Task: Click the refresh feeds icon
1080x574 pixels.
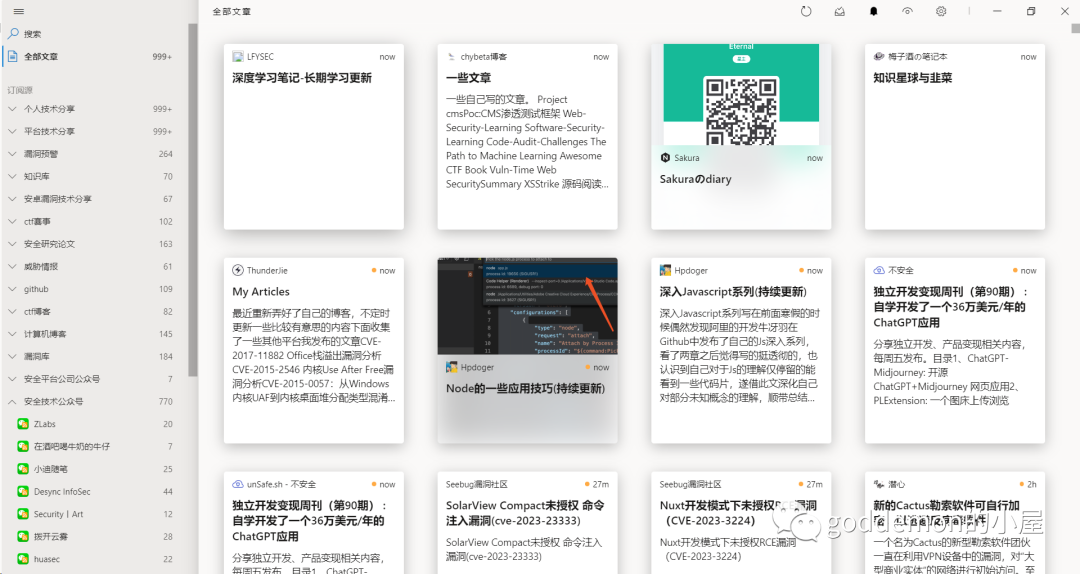Action: click(806, 11)
